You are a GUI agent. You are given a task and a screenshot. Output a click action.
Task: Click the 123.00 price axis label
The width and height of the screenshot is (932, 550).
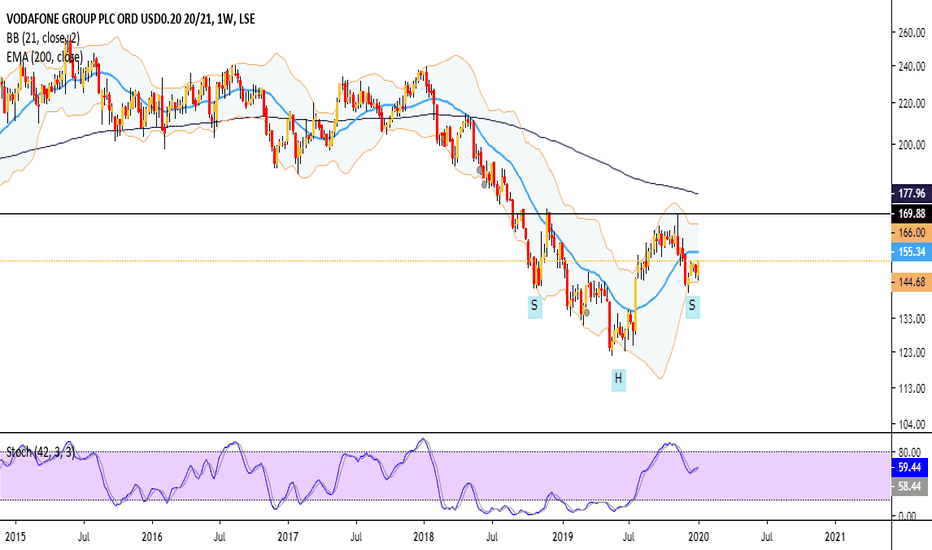coord(912,353)
